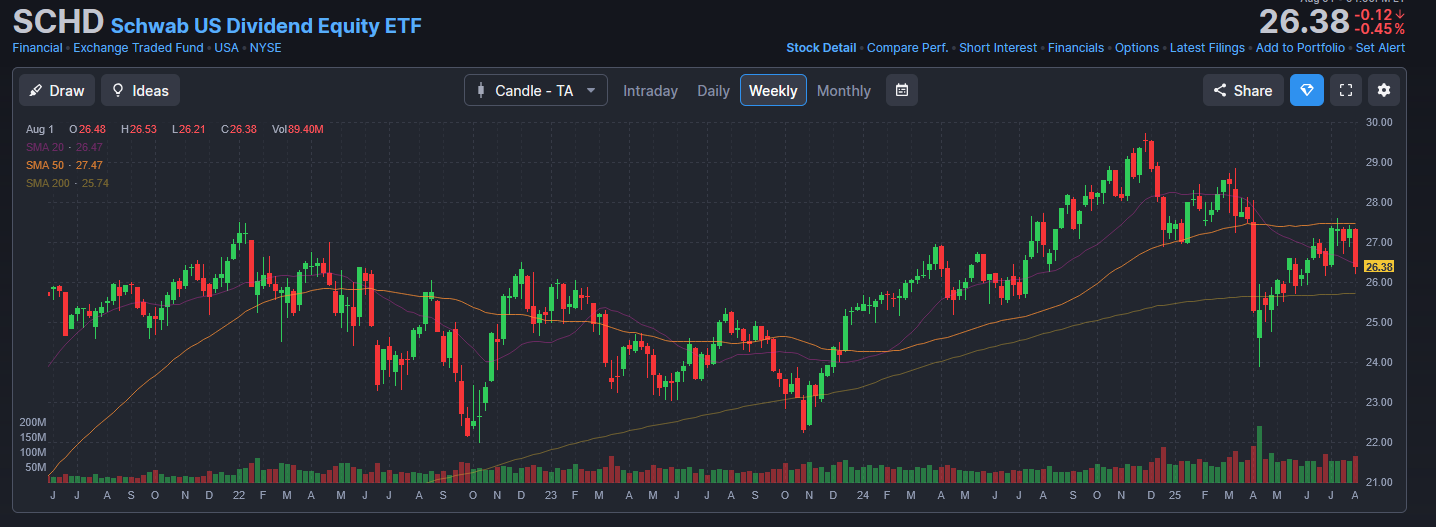Open the Latest Filings link
This screenshot has width=1436, height=527.
(x=1207, y=48)
